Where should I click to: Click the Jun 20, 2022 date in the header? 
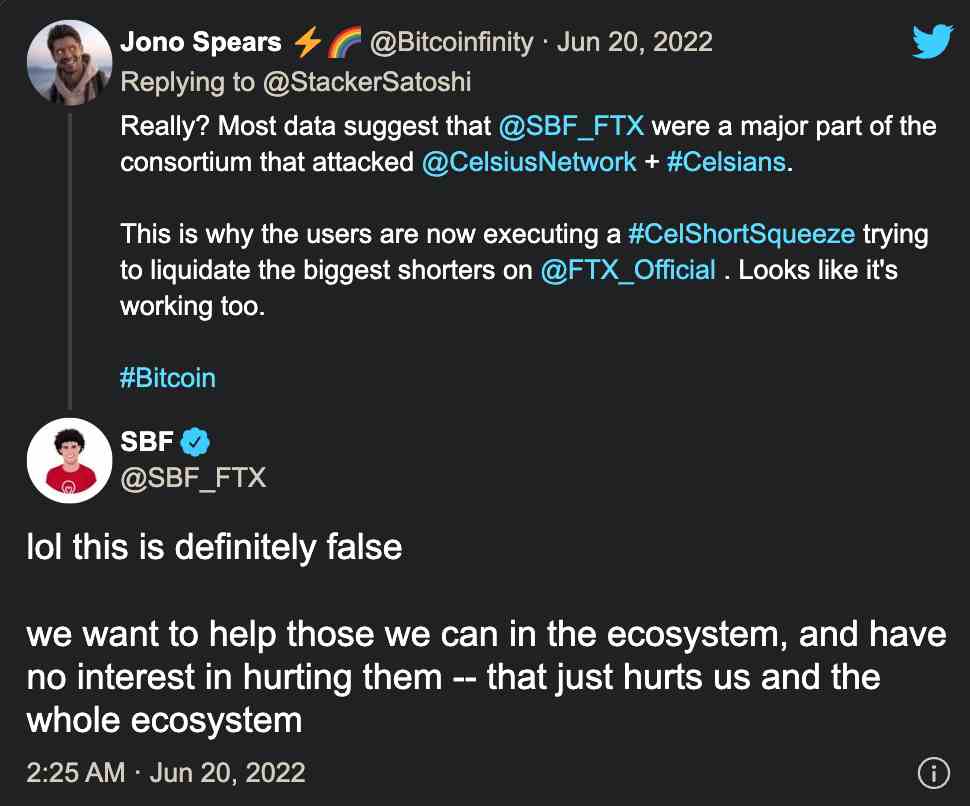635,42
